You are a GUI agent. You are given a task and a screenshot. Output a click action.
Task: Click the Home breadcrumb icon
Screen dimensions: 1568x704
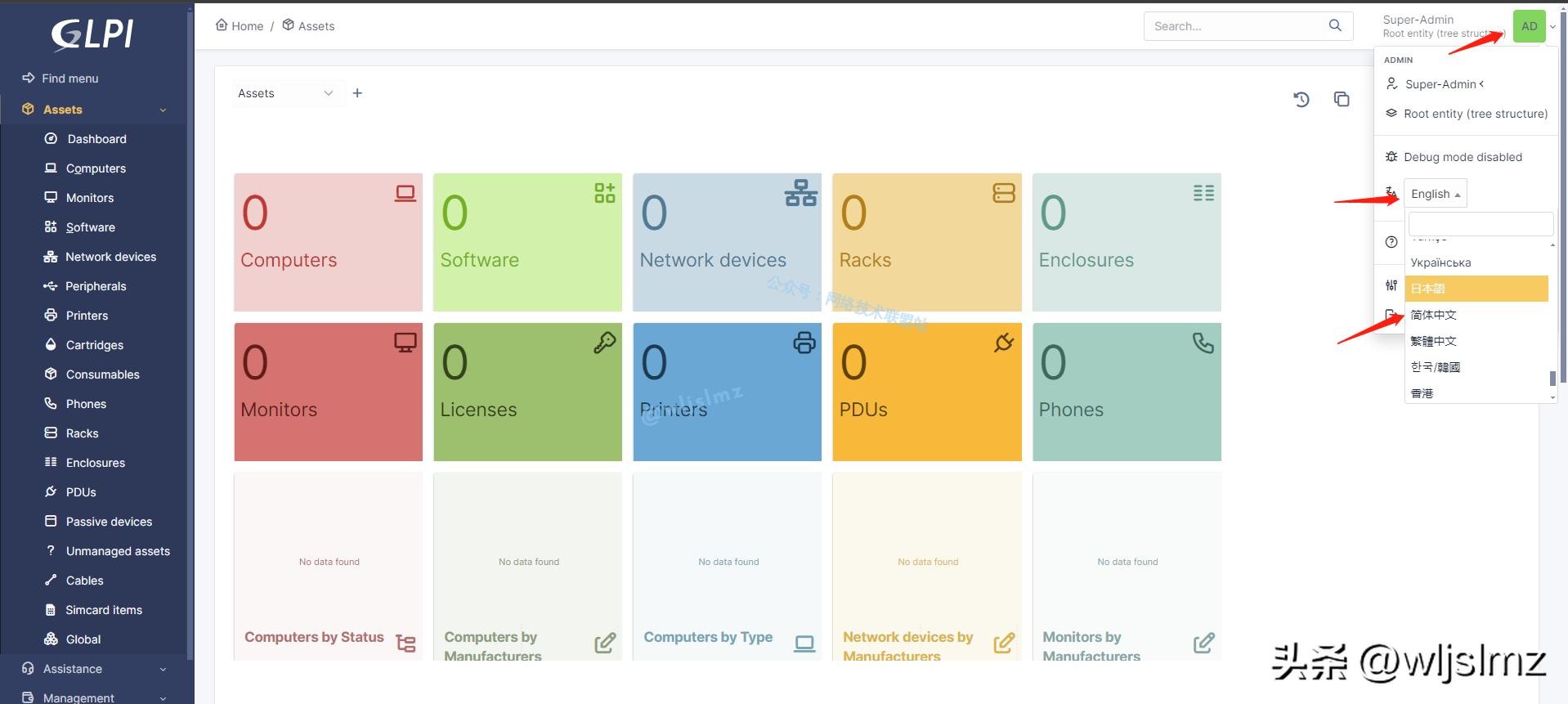[x=222, y=25]
